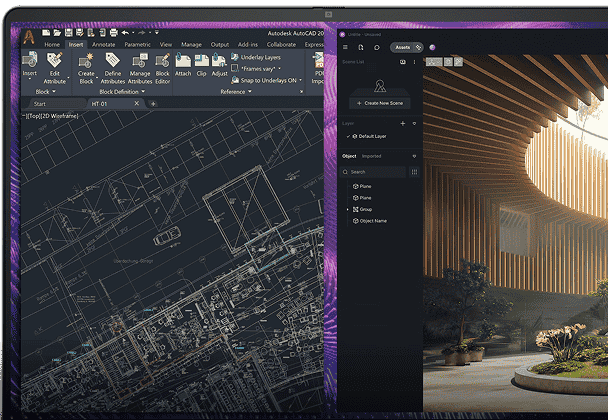The width and height of the screenshot is (608, 420).
Task: Open the Add-ins ribbon tab
Action: coord(247,45)
